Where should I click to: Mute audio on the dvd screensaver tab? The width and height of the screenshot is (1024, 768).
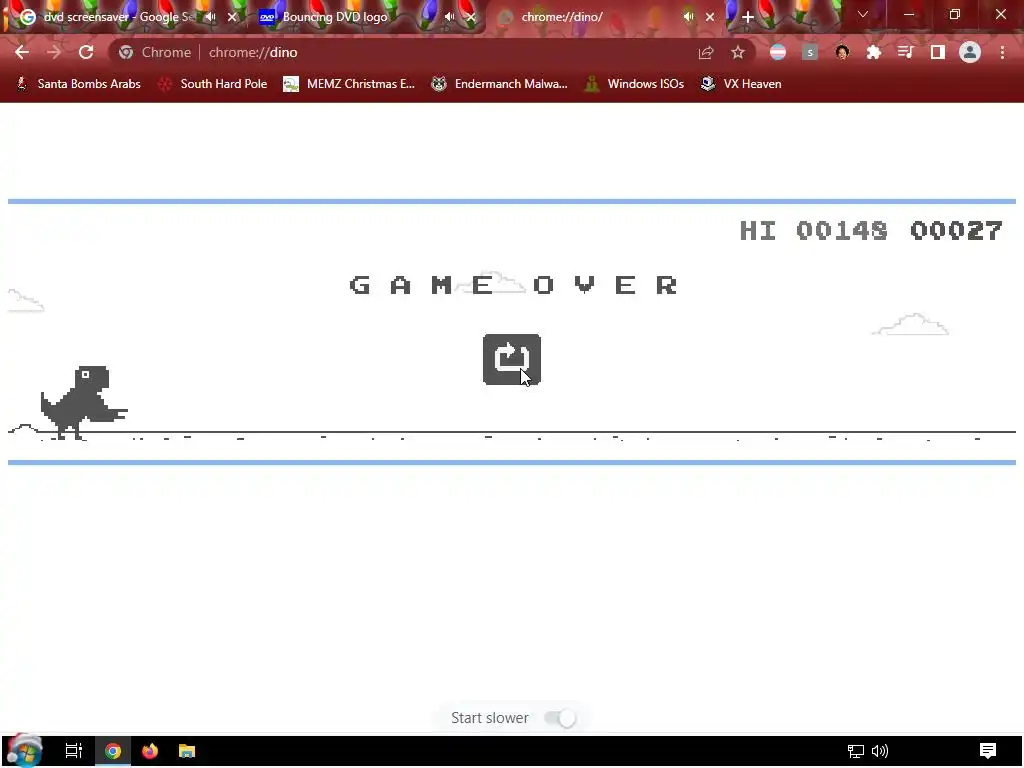pyautogui.click(x=210, y=17)
